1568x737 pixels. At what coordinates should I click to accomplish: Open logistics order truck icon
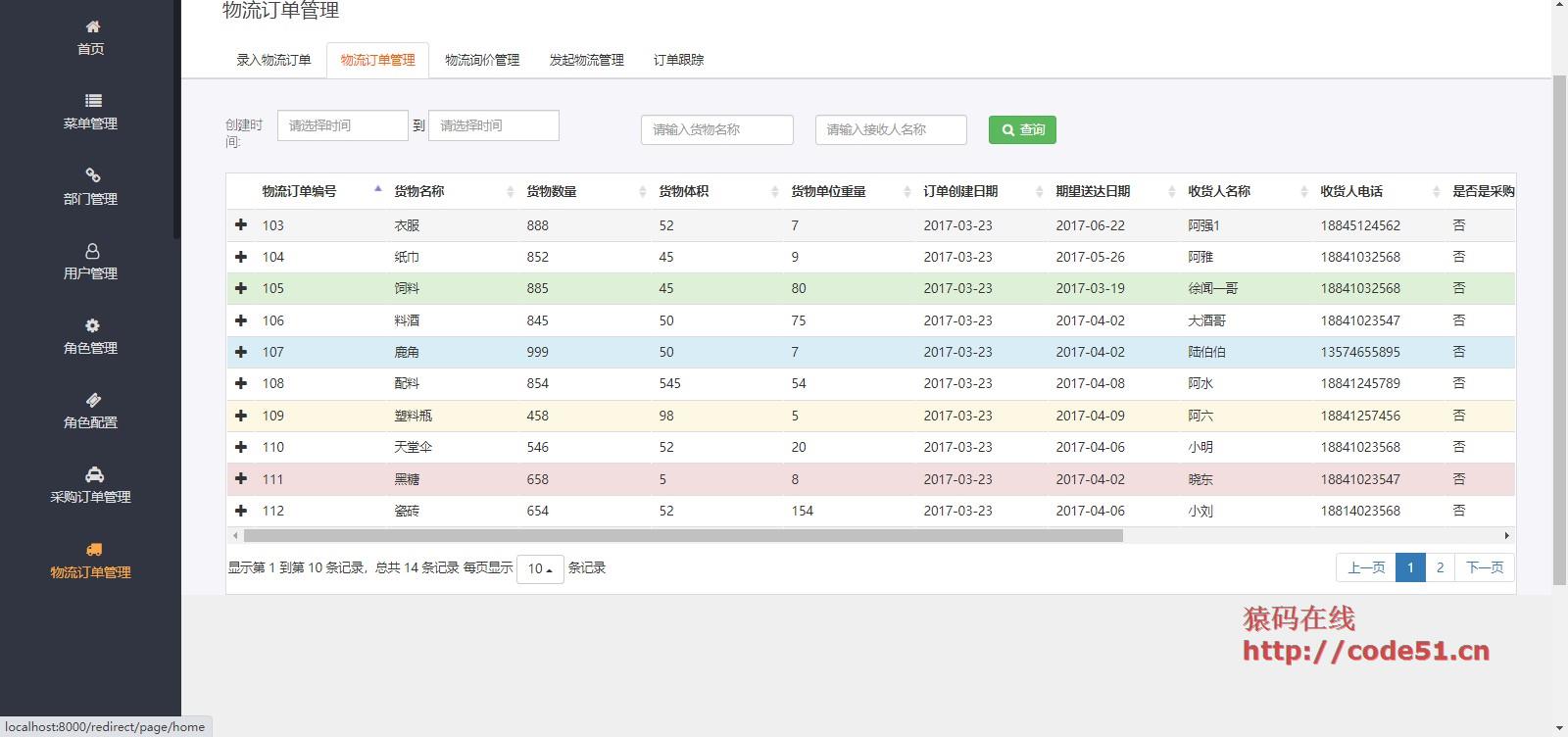point(93,550)
